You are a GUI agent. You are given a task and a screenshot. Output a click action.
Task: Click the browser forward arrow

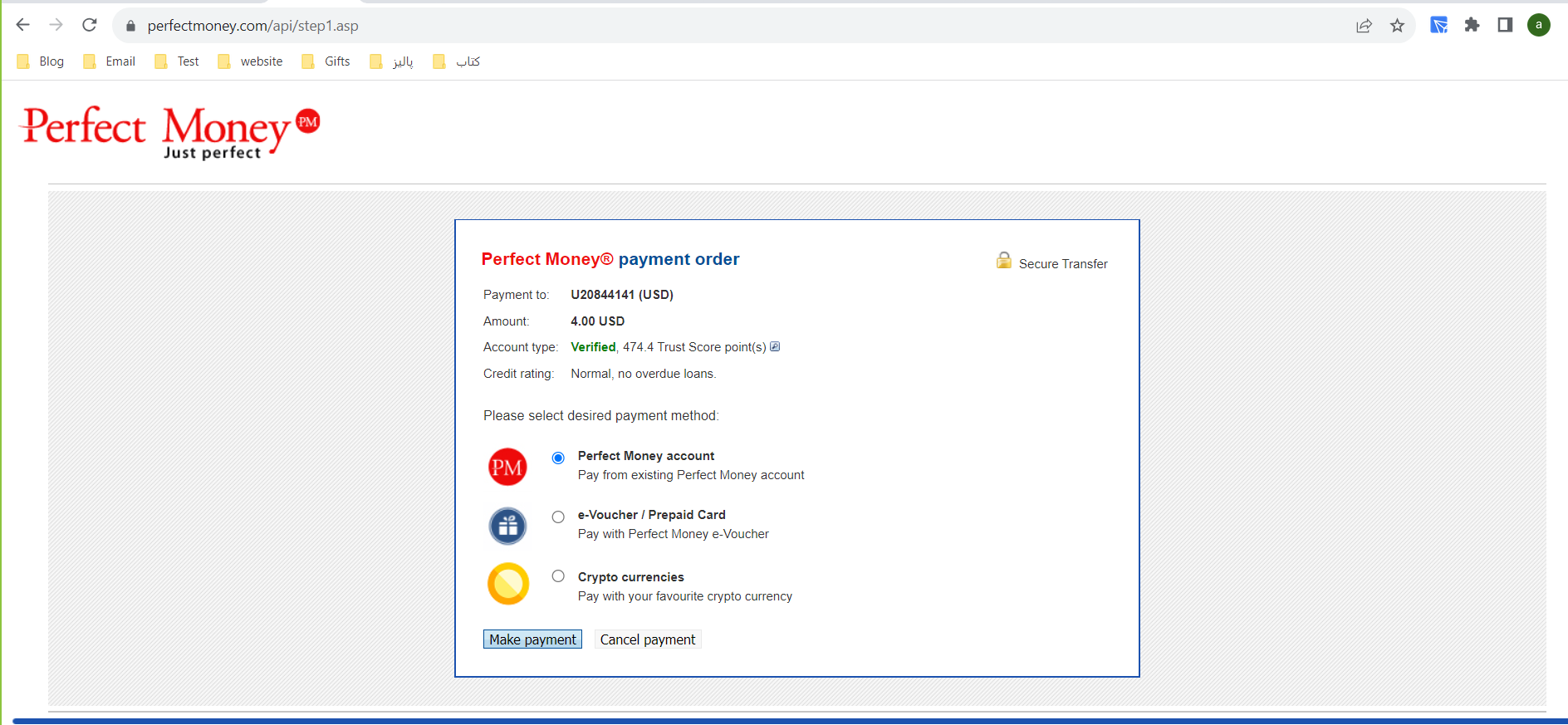[x=56, y=25]
